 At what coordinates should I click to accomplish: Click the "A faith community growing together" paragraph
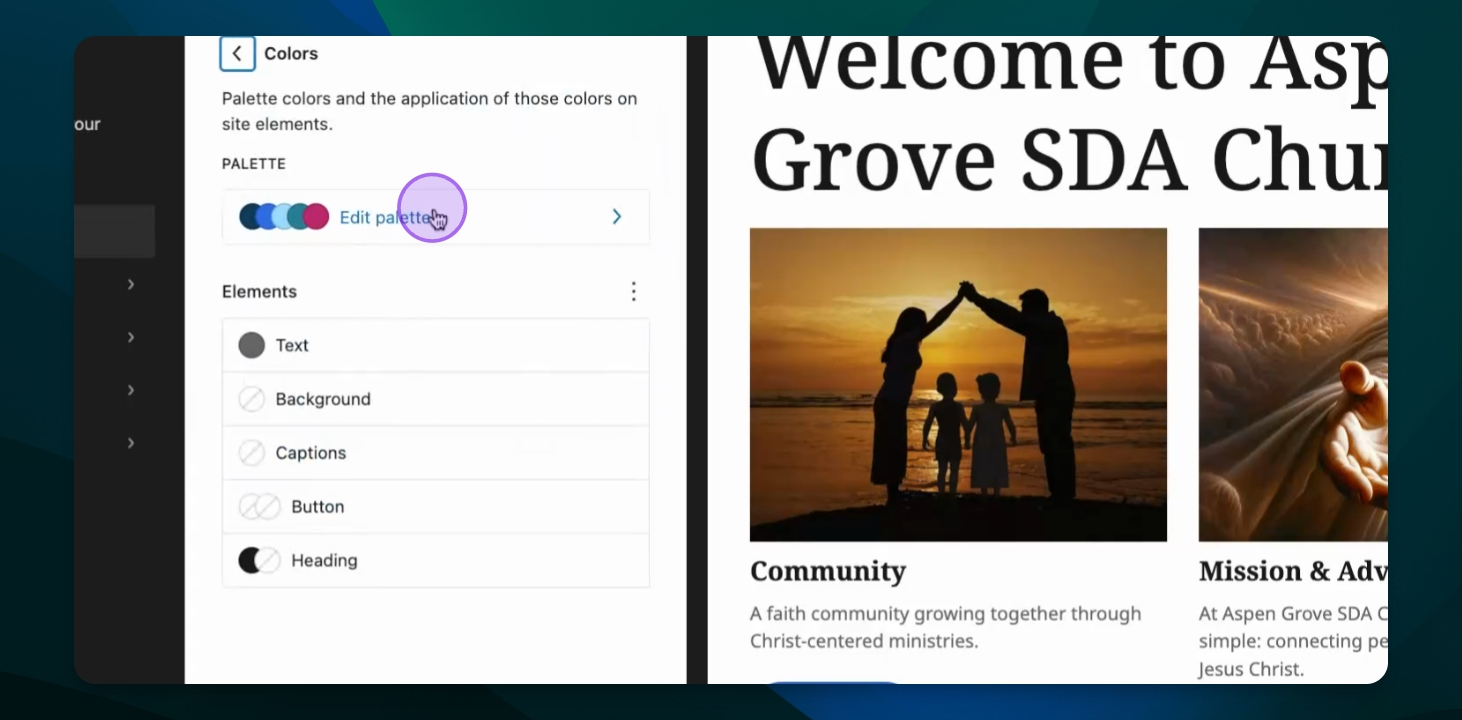[946, 627]
